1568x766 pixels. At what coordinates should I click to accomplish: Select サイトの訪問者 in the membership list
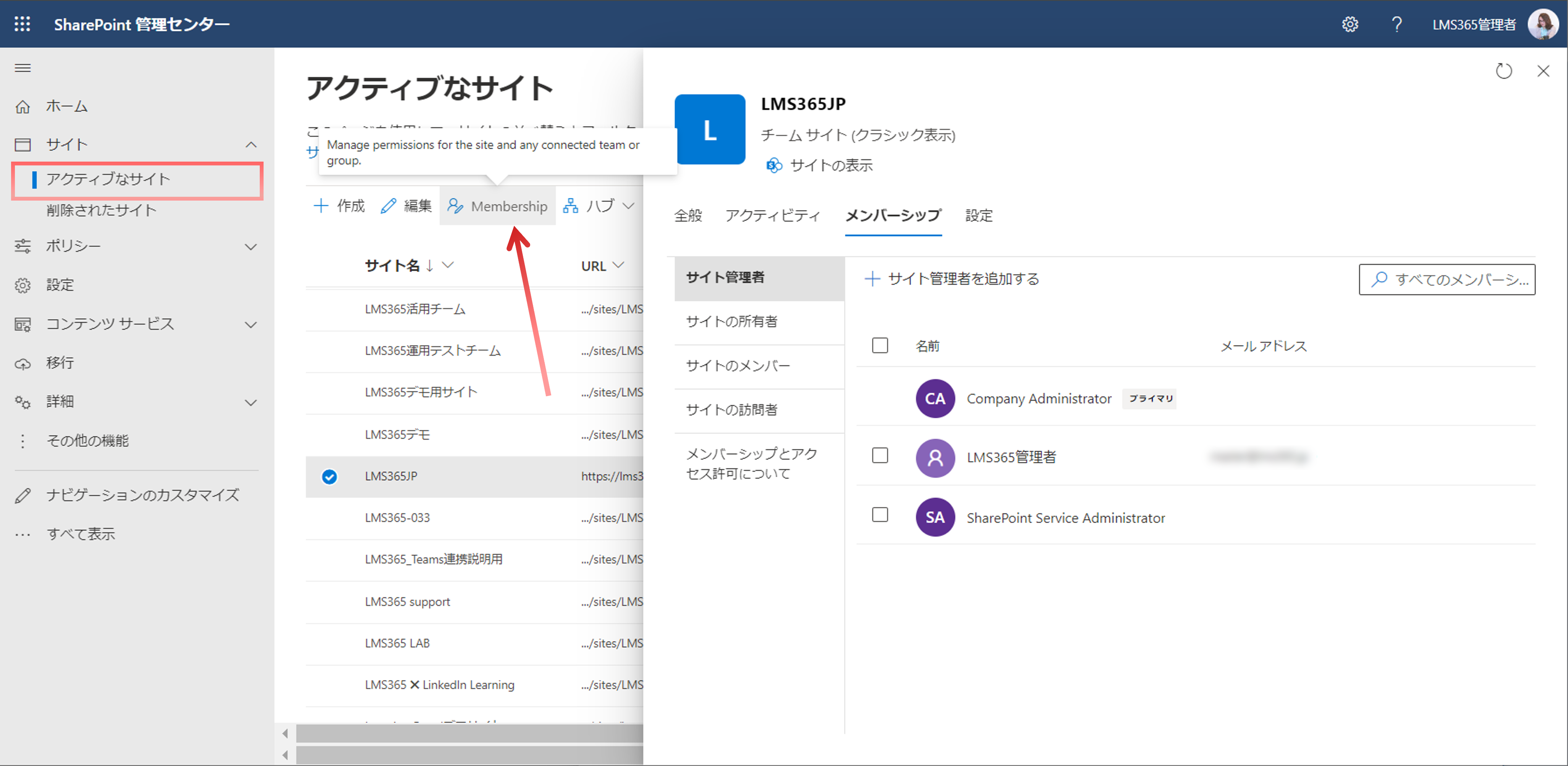[759, 410]
